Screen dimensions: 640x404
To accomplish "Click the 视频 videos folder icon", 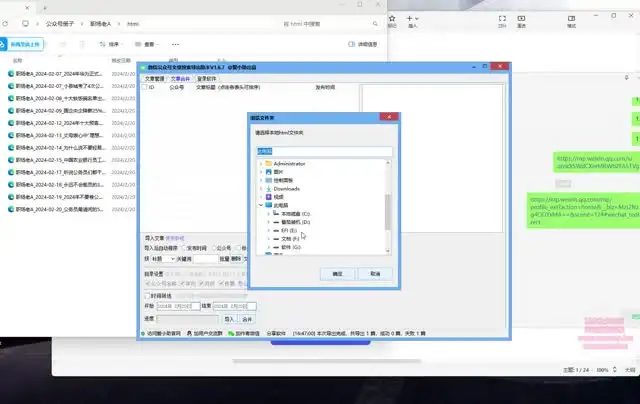I will (x=268, y=196).
